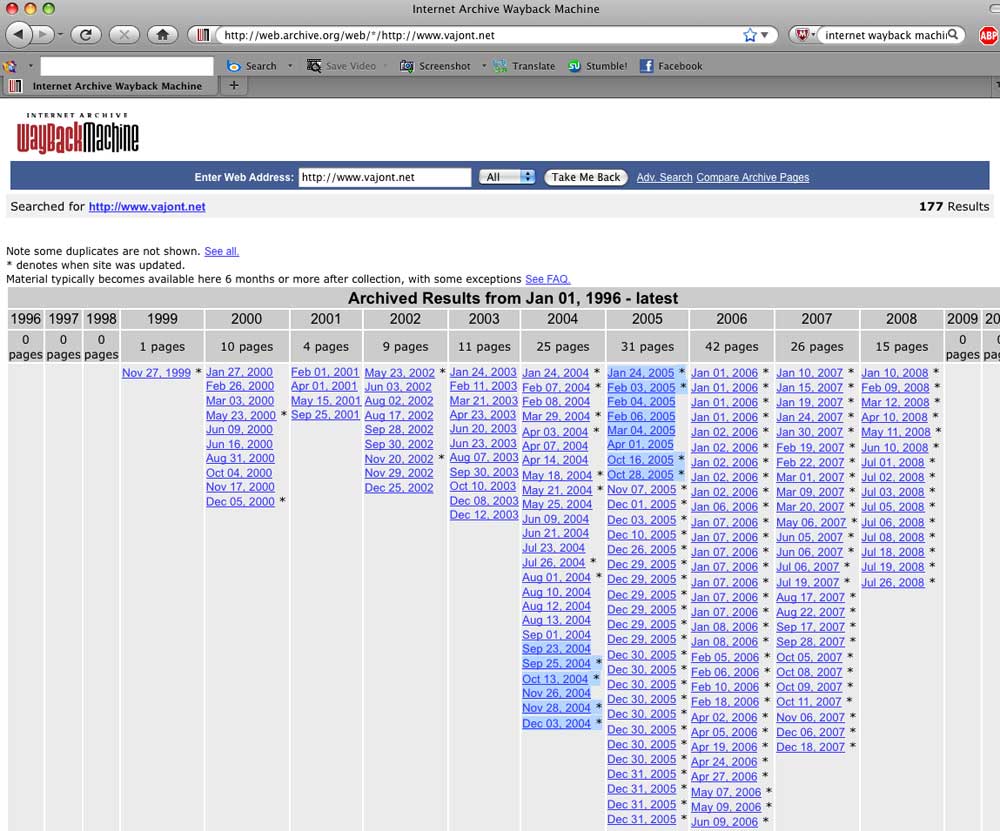Go back with the browser Back arrow
The height and width of the screenshot is (831, 1000).
coord(18,34)
